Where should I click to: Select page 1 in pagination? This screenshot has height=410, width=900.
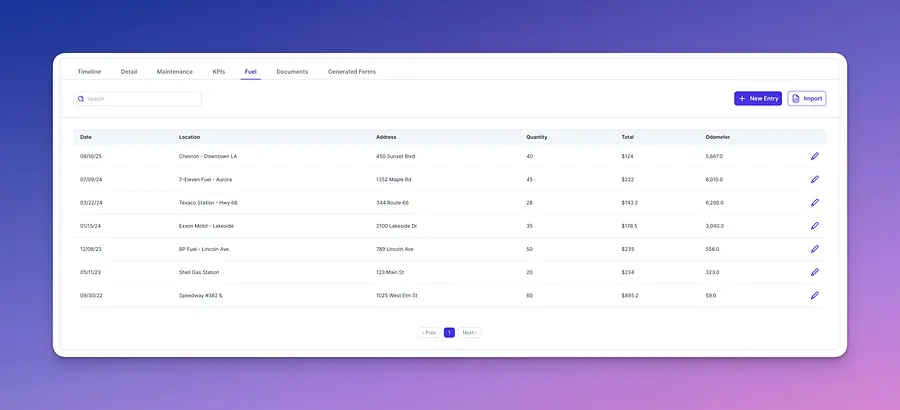pos(449,332)
